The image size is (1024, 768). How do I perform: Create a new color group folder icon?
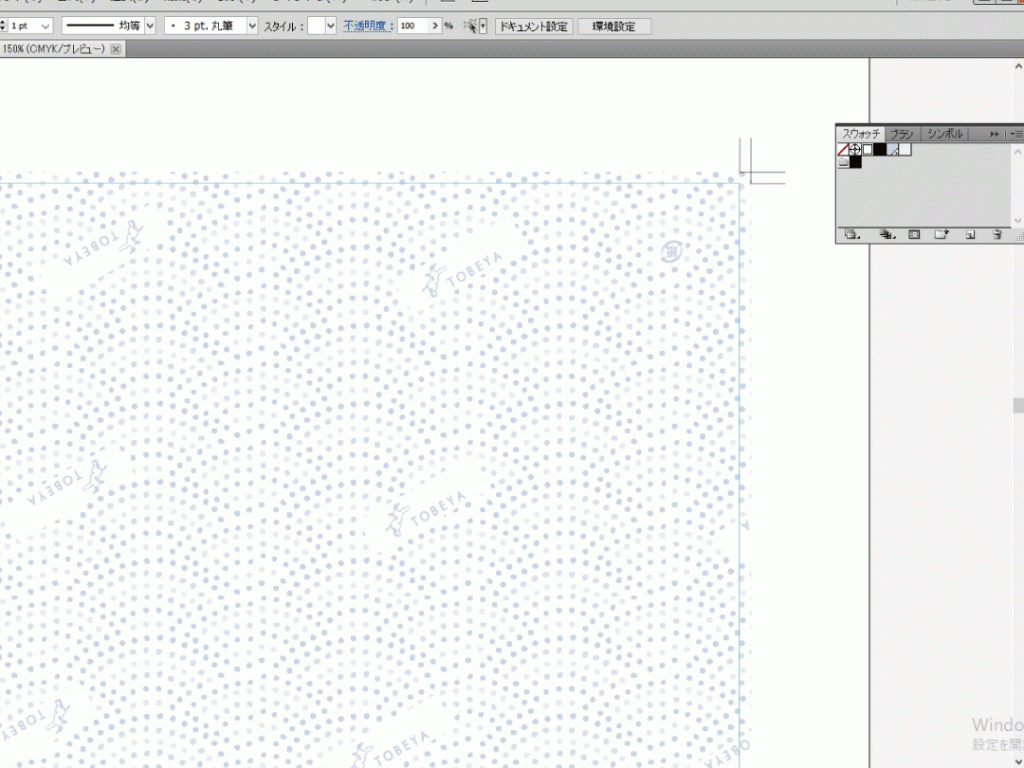(941, 234)
